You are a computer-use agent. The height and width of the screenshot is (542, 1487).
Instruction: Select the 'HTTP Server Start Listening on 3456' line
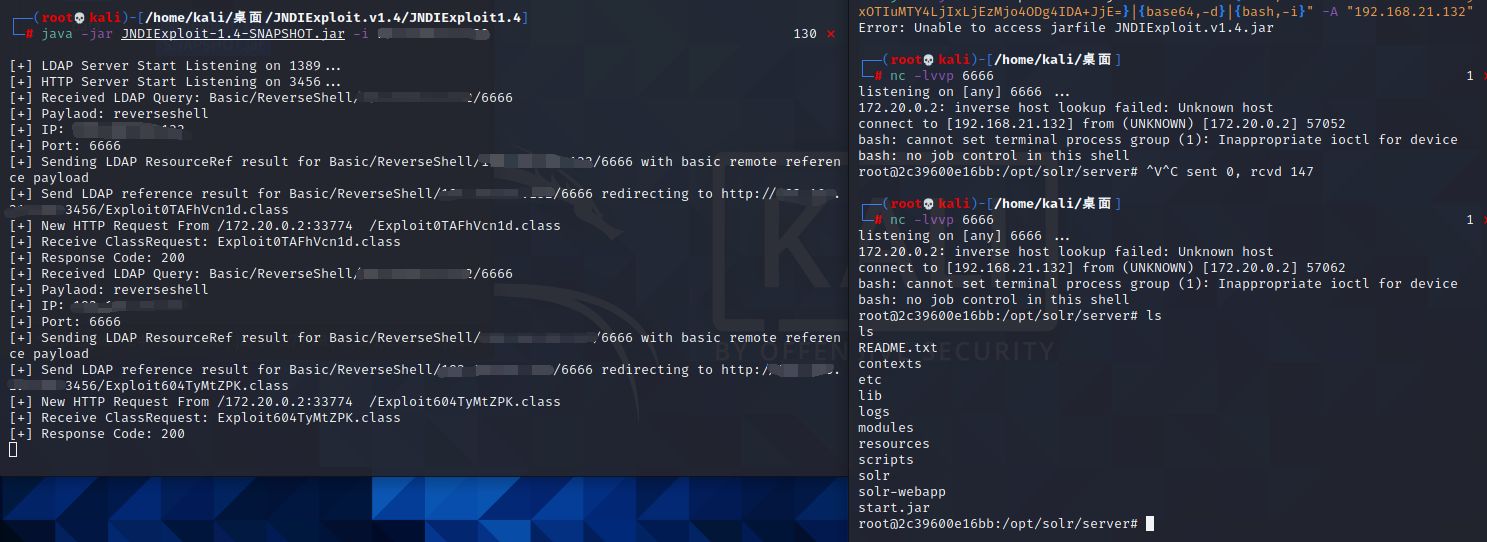(x=175, y=82)
